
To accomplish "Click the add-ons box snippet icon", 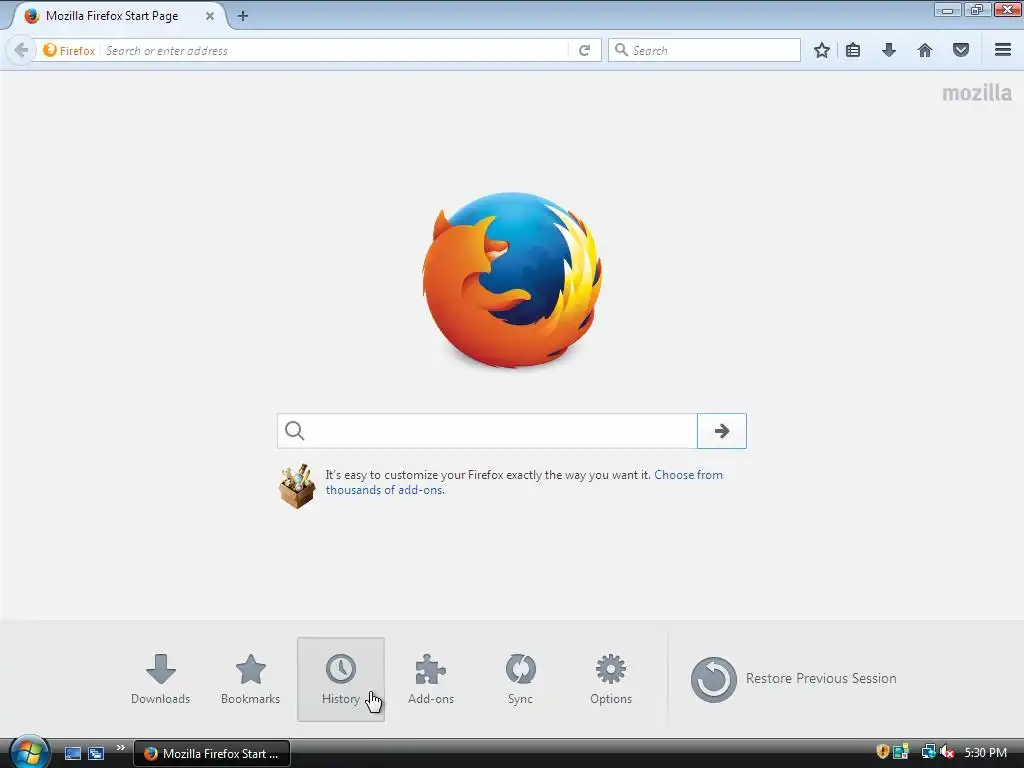I will (x=297, y=486).
